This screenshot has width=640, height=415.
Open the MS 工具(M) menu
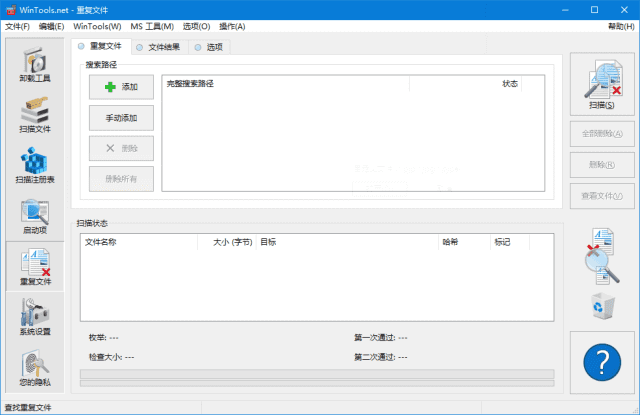(x=150, y=26)
